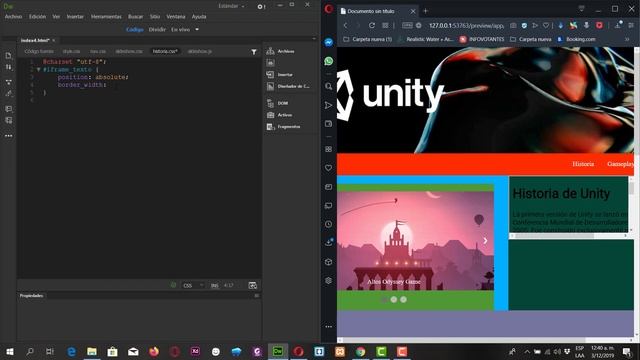Viewport: 640px width, 360px height.
Task: Select En vivo view
Action: pyautogui.click(x=180, y=29)
